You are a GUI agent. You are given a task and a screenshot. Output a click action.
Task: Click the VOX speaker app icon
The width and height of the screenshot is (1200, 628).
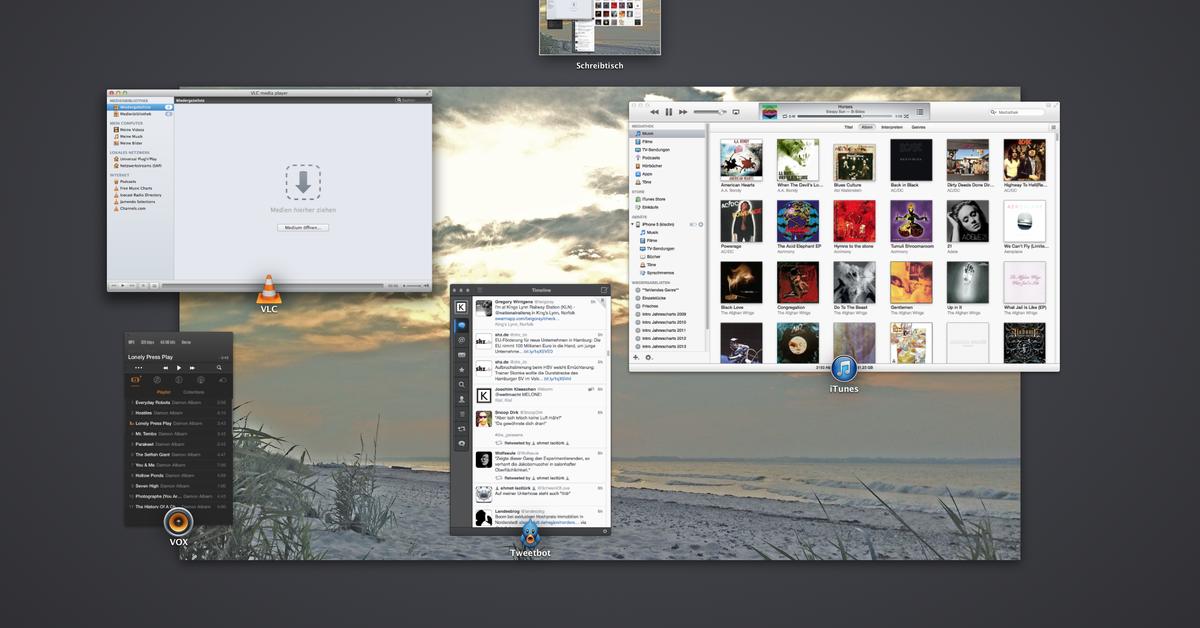pyautogui.click(x=178, y=521)
